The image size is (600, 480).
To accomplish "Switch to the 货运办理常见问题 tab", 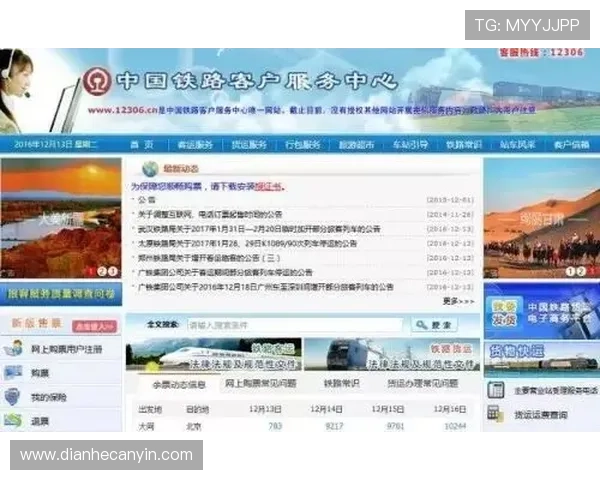I will click(423, 383).
